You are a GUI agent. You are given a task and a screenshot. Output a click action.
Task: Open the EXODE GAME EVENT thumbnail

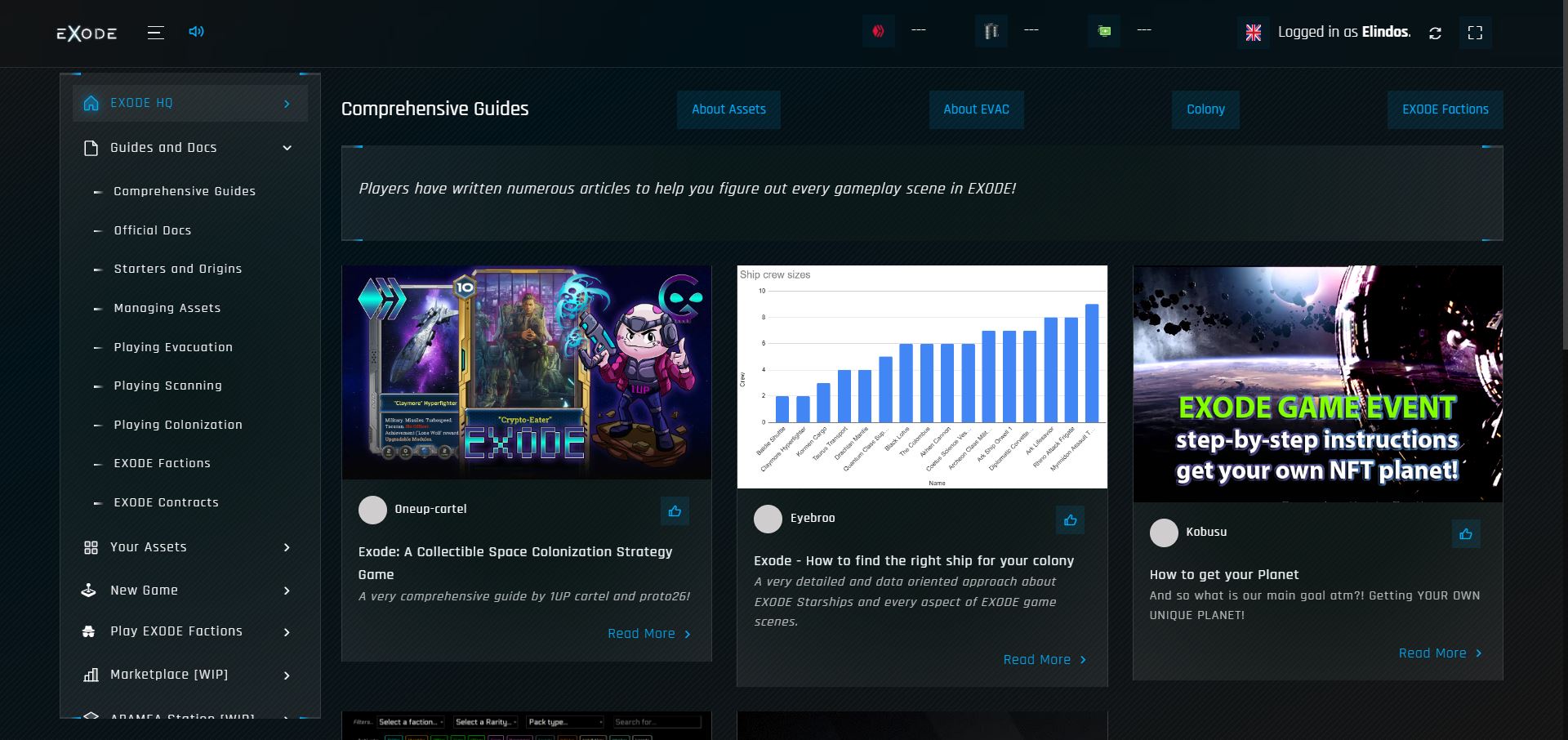tap(1317, 384)
